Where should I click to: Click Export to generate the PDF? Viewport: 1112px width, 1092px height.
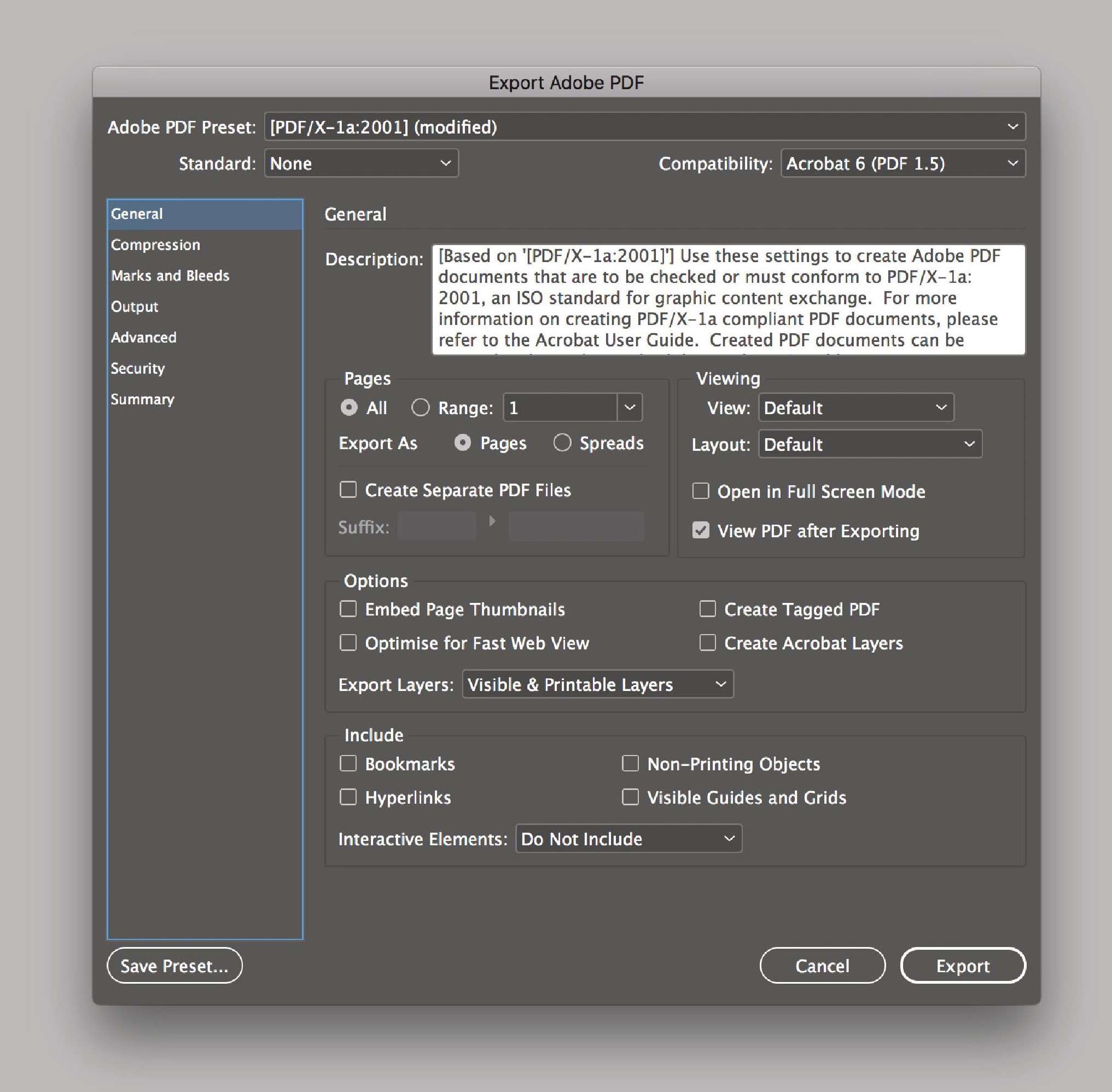point(963,965)
